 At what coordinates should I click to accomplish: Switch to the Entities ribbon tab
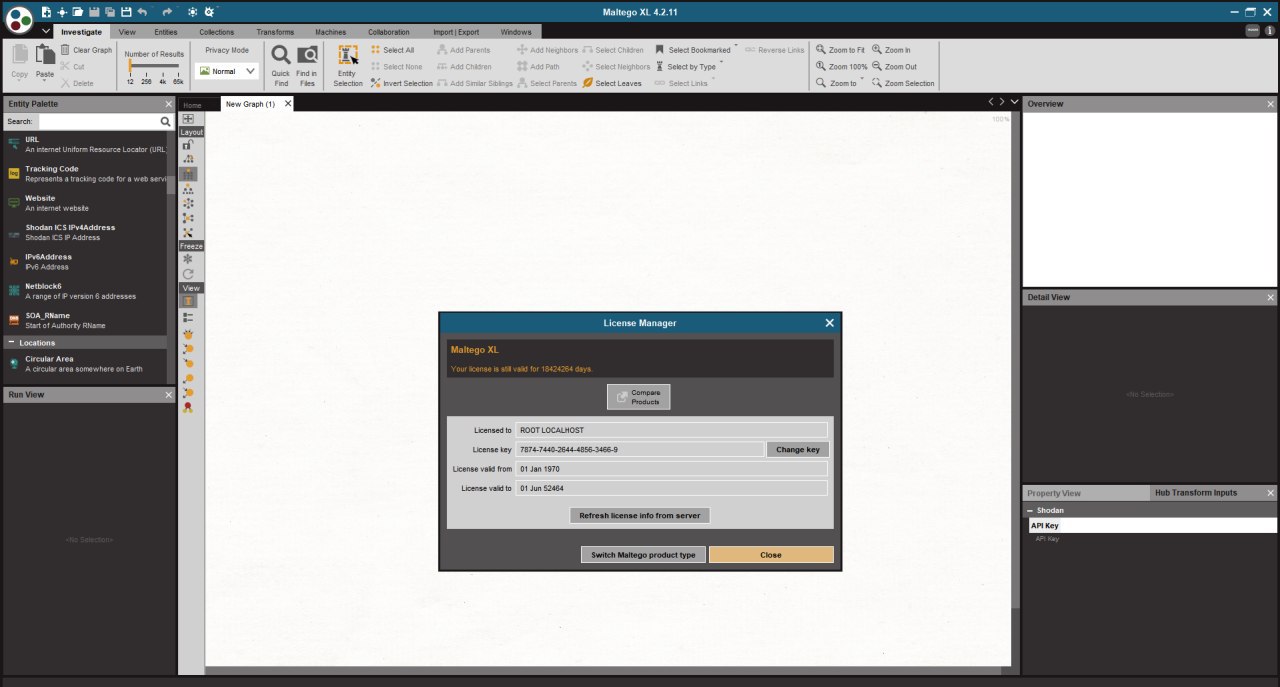(x=166, y=32)
